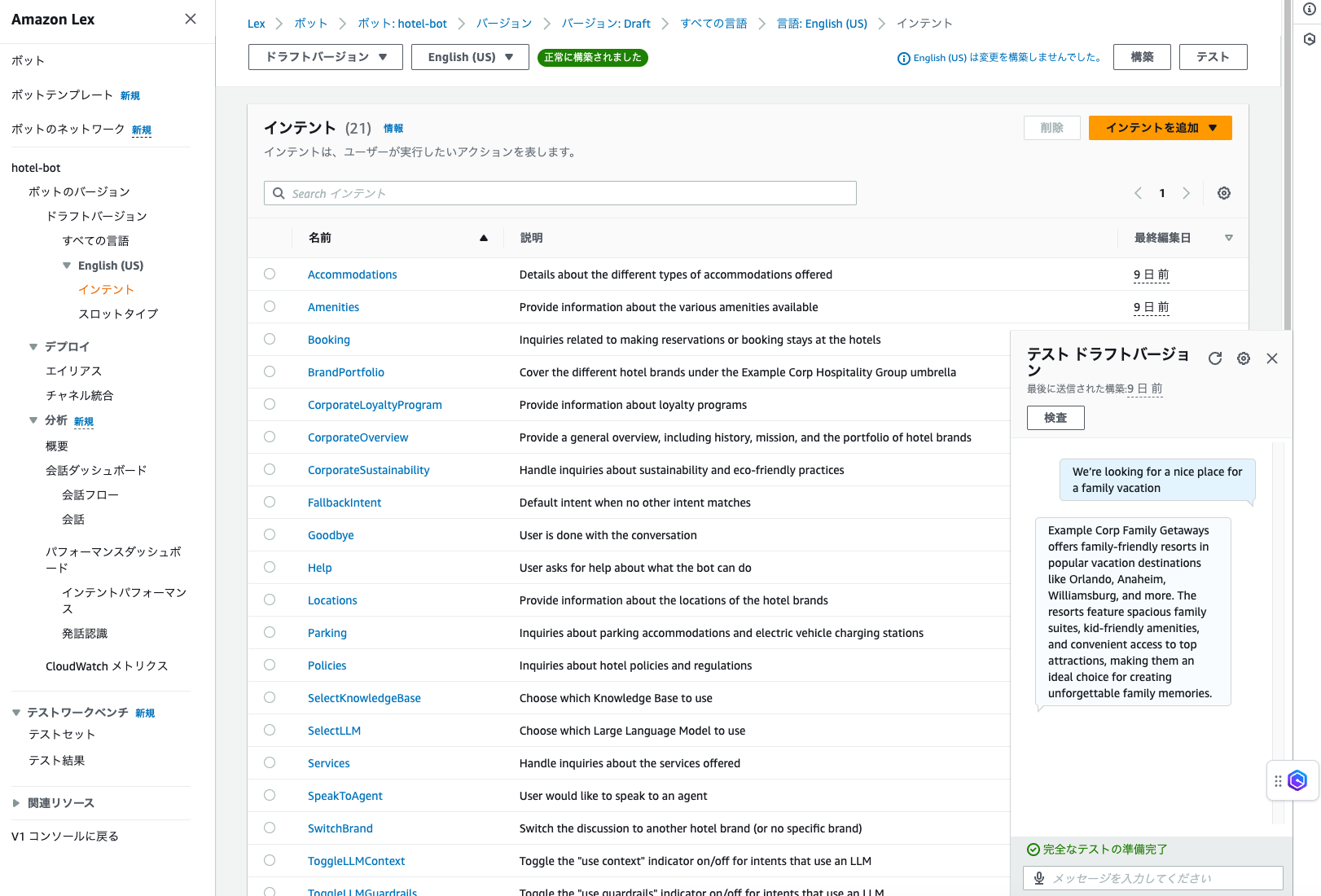Open intents table preferences gear

click(x=1224, y=193)
